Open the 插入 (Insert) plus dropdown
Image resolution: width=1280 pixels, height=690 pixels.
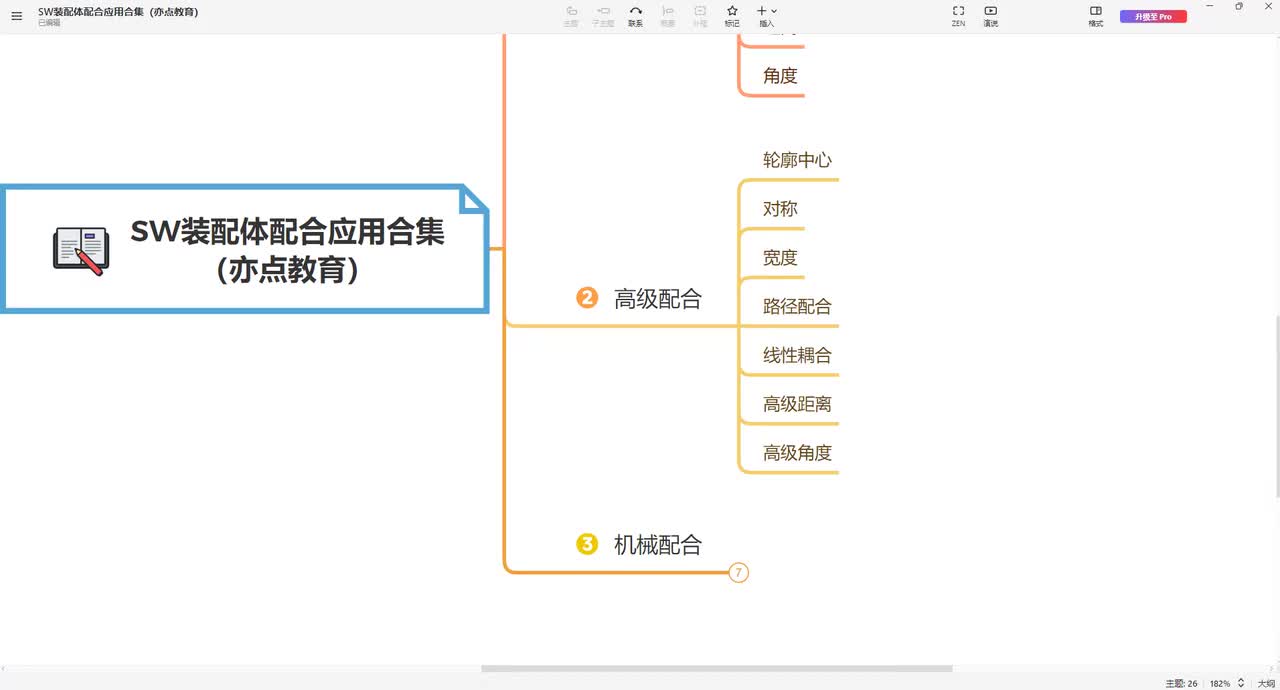[767, 15]
